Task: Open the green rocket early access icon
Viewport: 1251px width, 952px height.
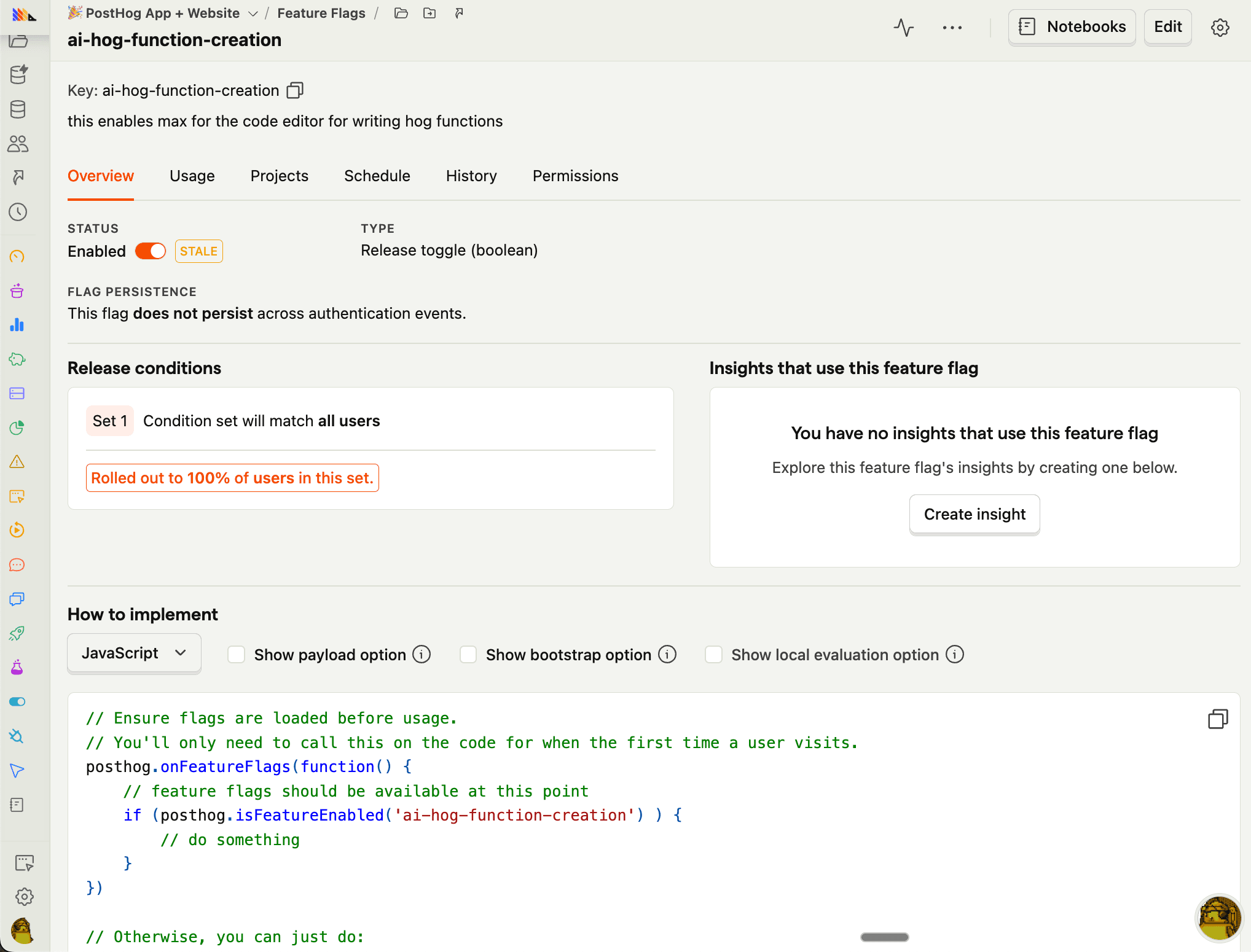Action: pos(17,633)
